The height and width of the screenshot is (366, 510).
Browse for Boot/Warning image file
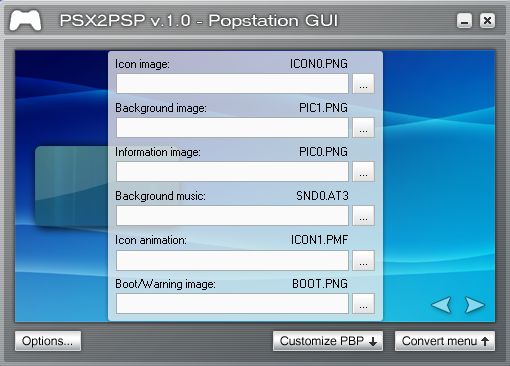(x=363, y=304)
